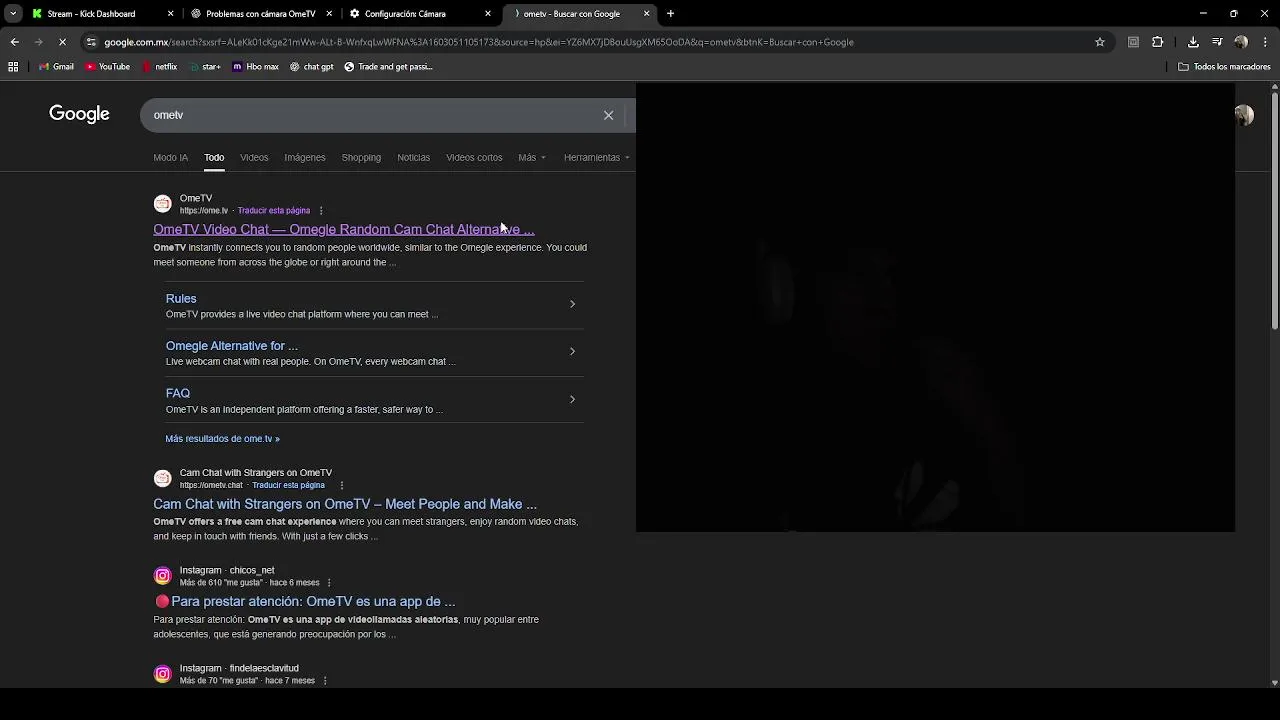1280x720 pixels.
Task: View site information icon in address bar
Action: click(91, 42)
